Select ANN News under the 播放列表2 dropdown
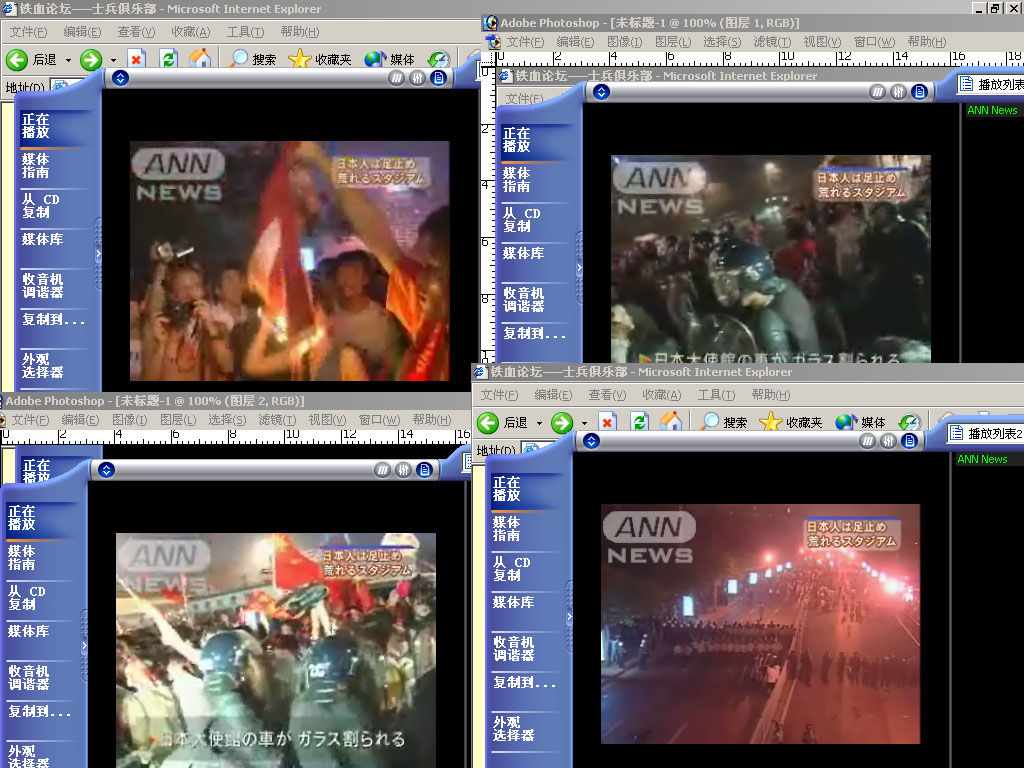Screen dimensions: 1024x768 [982, 459]
